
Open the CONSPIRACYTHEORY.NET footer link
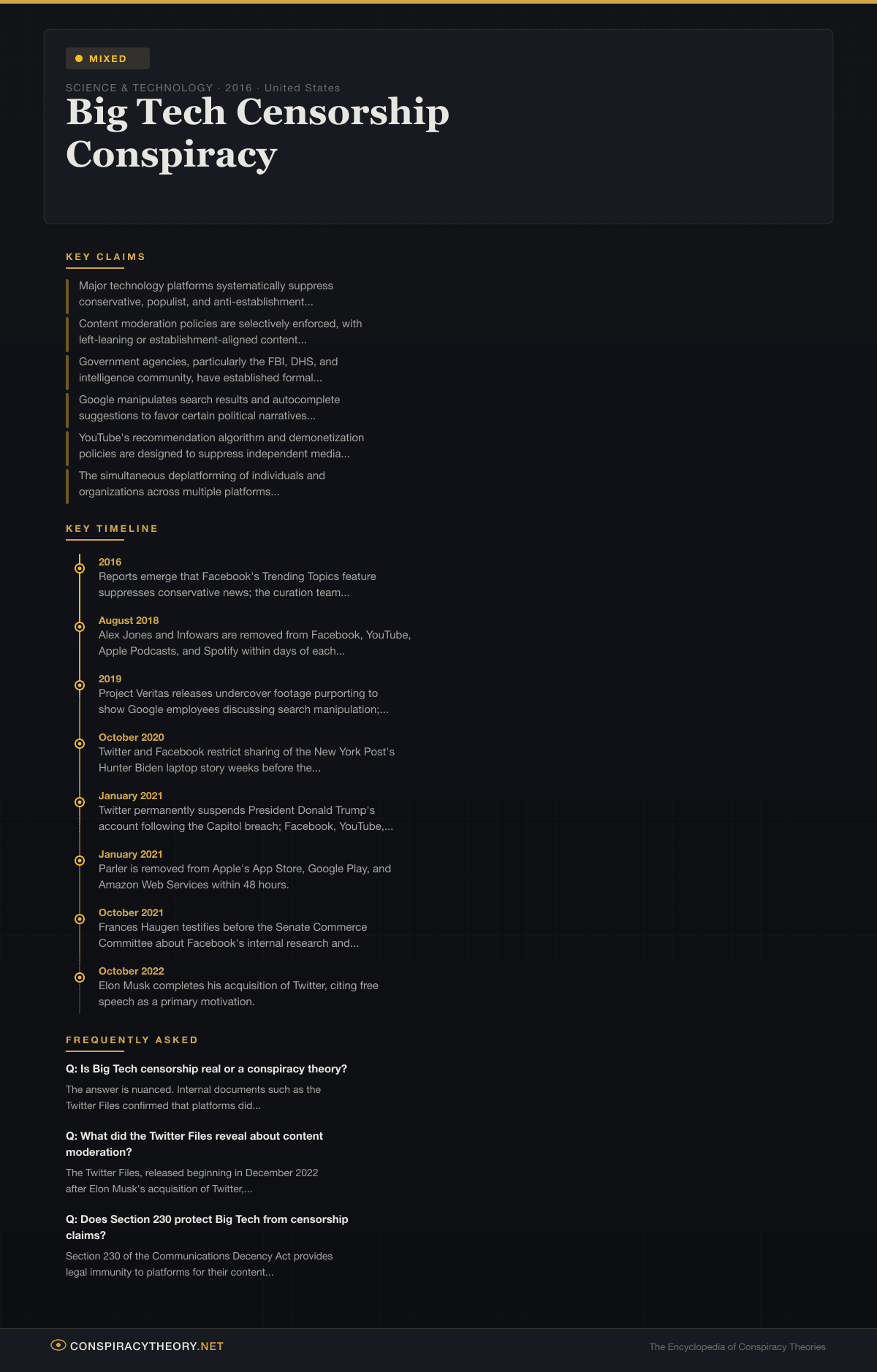coord(146,1346)
